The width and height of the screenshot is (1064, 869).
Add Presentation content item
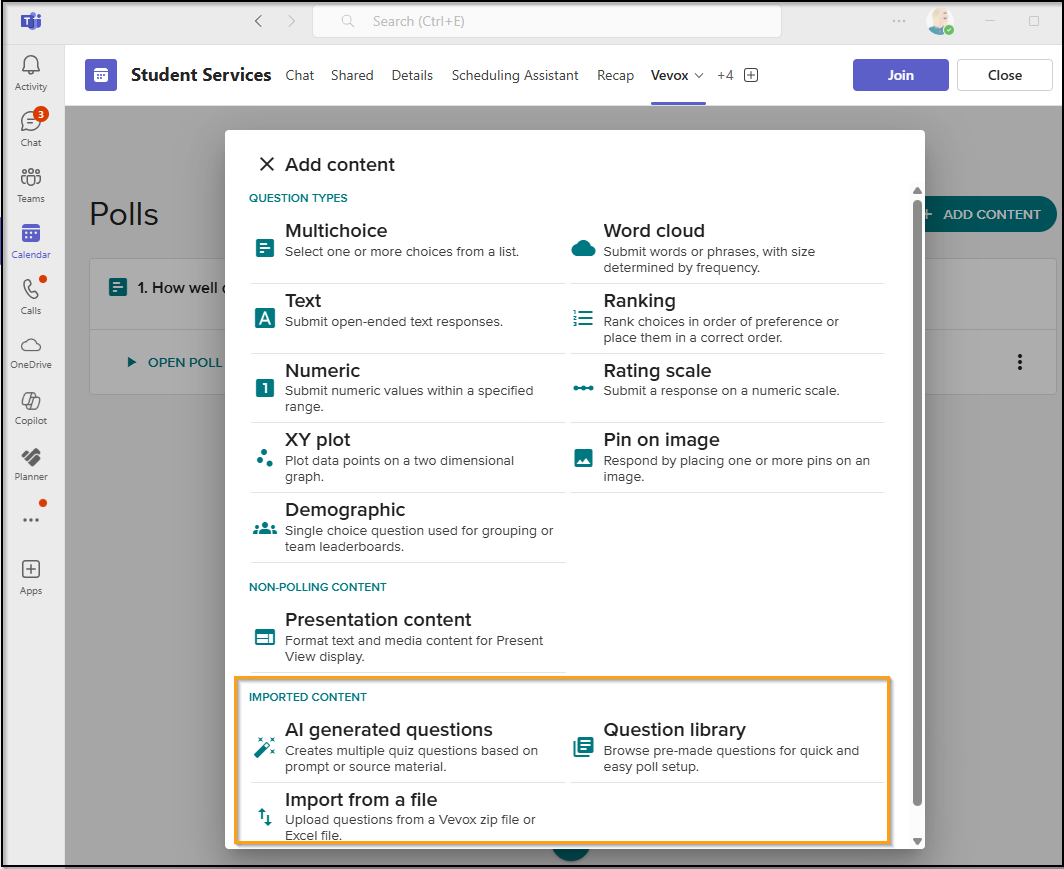point(408,638)
